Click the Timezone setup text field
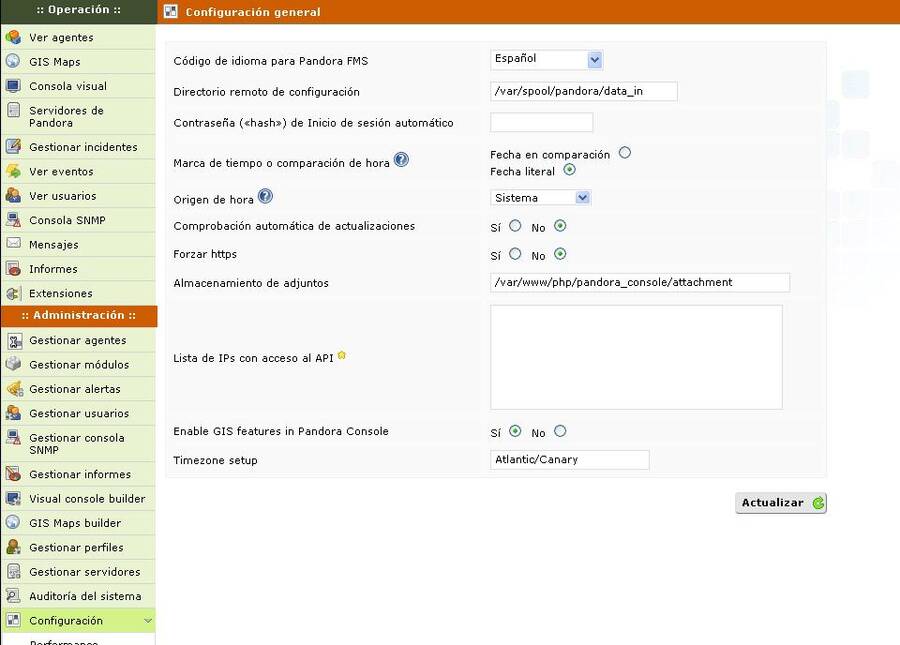This screenshot has height=645, width=900. click(x=569, y=460)
